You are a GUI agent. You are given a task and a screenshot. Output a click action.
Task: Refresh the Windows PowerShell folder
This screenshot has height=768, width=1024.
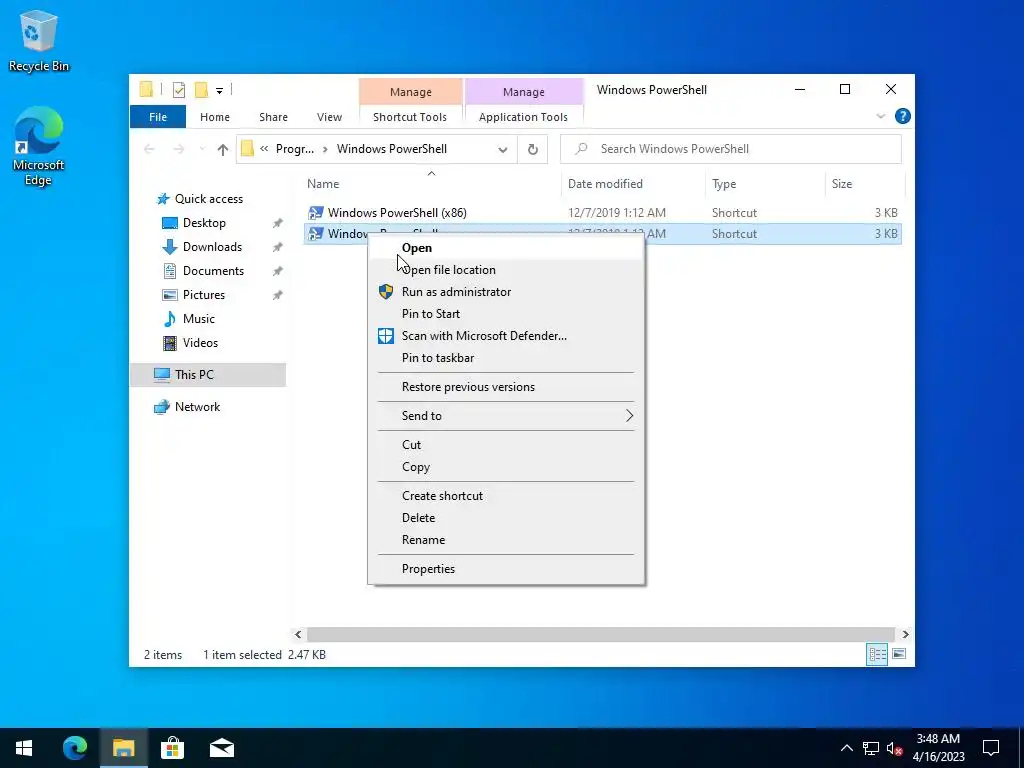[x=533, y=149]
